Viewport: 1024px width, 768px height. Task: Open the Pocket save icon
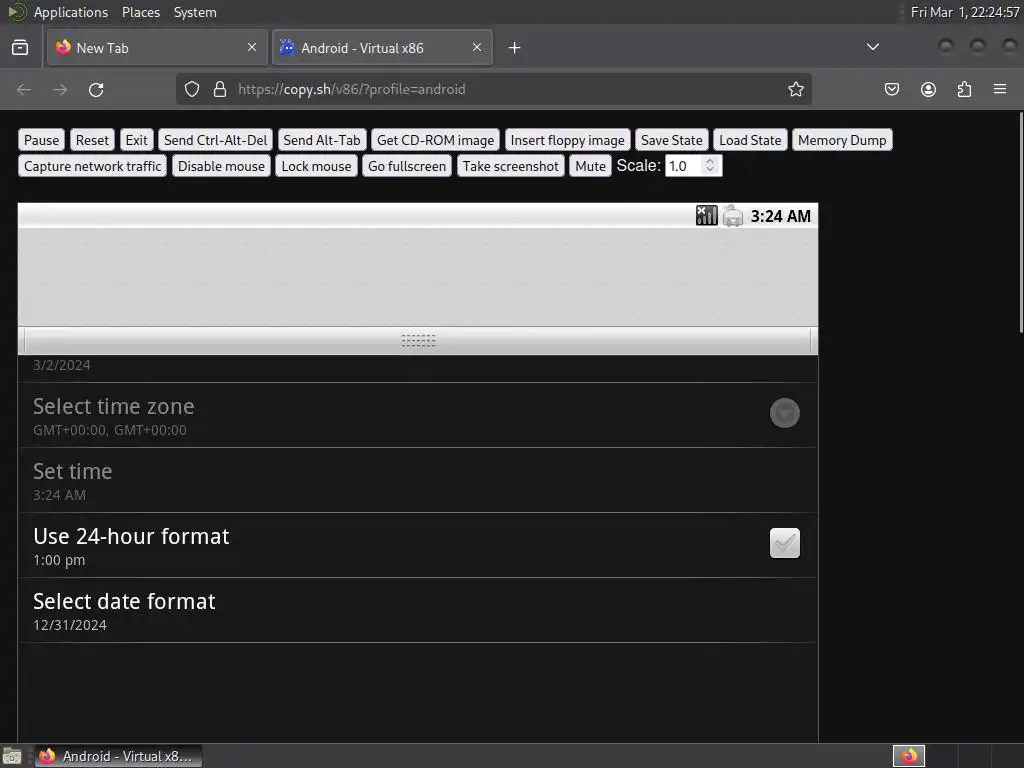892,89
